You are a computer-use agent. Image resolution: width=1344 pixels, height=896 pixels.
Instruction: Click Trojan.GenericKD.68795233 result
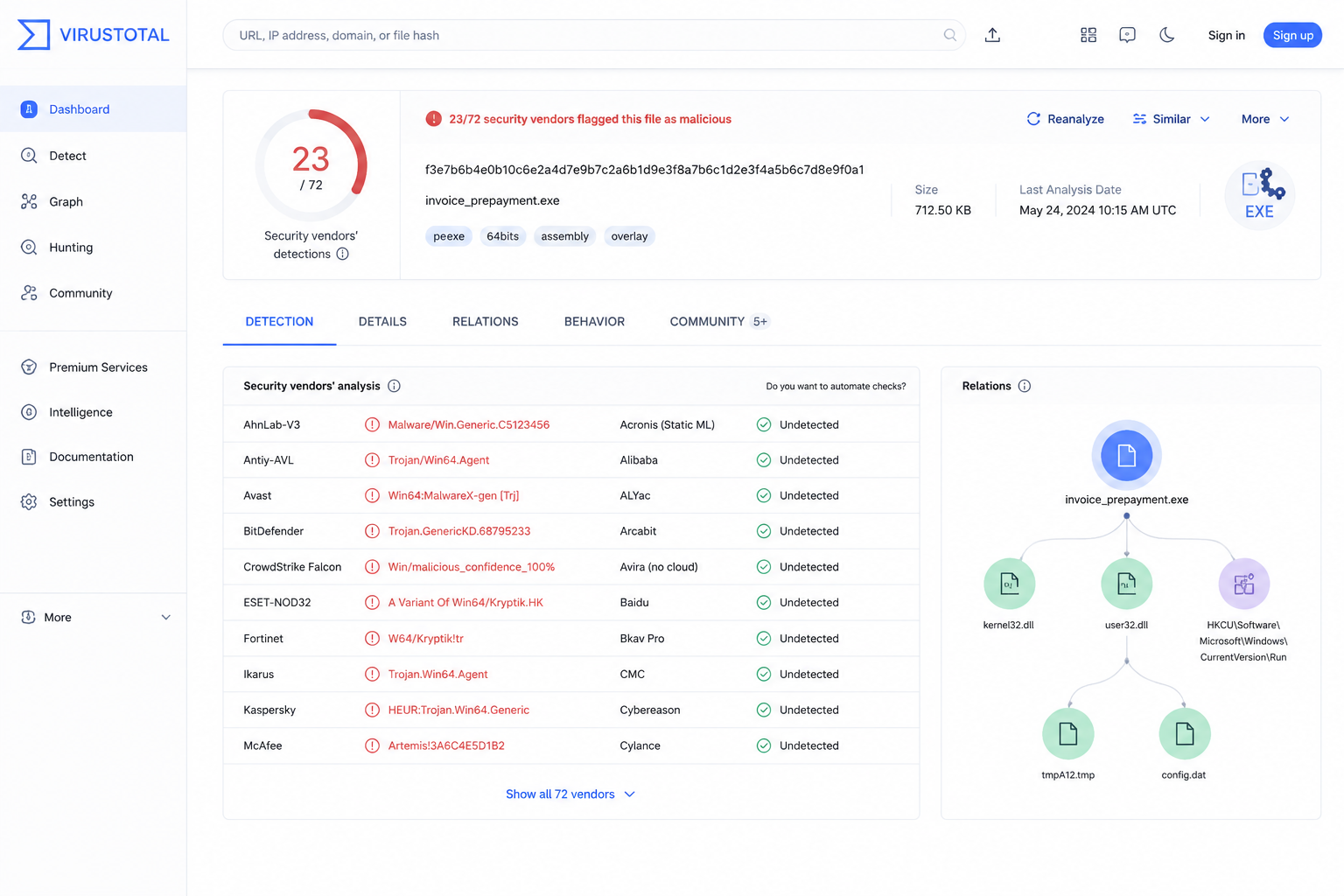pos(459,531)
